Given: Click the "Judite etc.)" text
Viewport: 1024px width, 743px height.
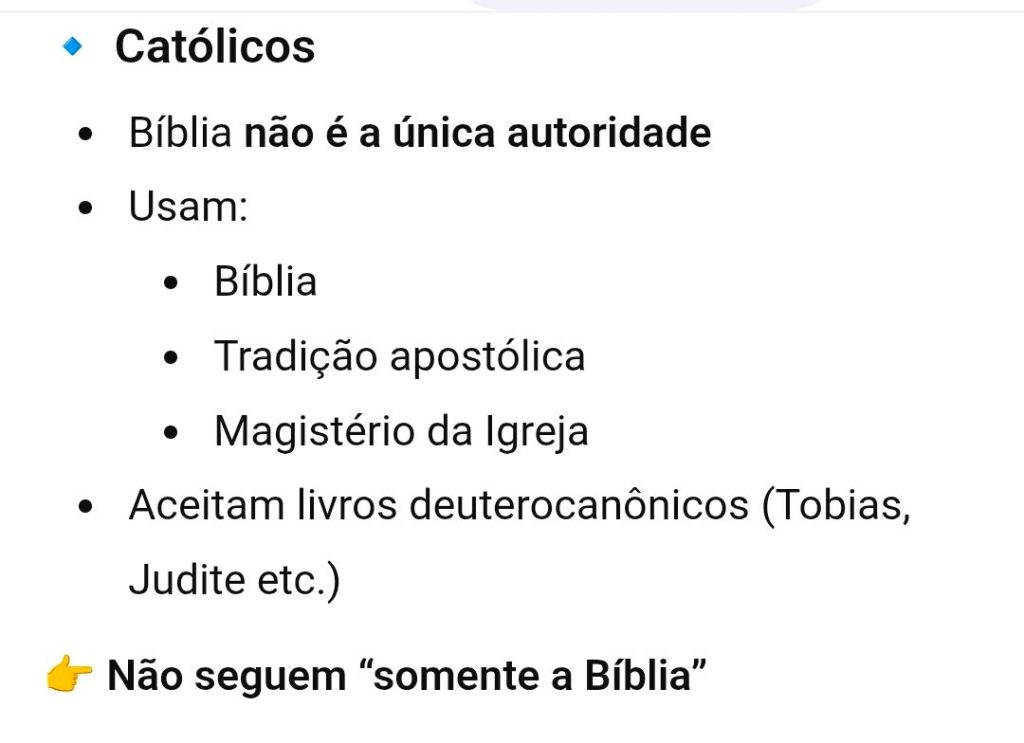Looking at the screenshot, I should (x=234, y=581).
